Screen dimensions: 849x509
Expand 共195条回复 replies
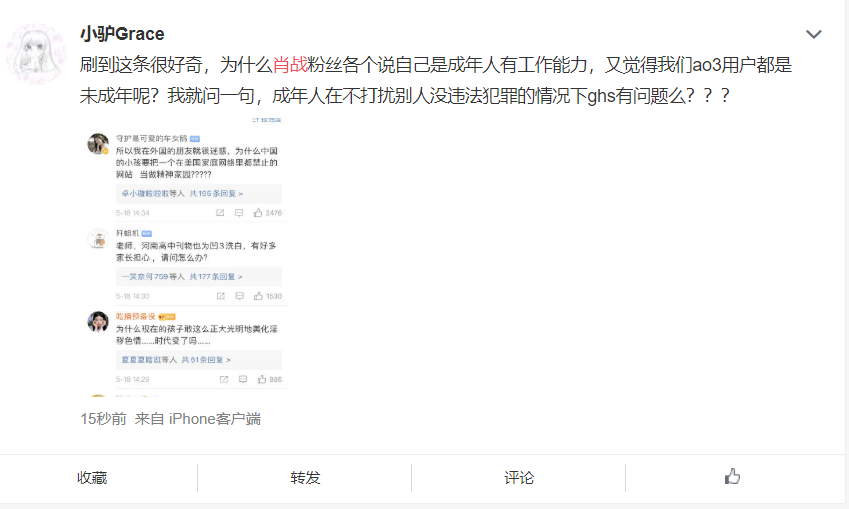(216, 193)
